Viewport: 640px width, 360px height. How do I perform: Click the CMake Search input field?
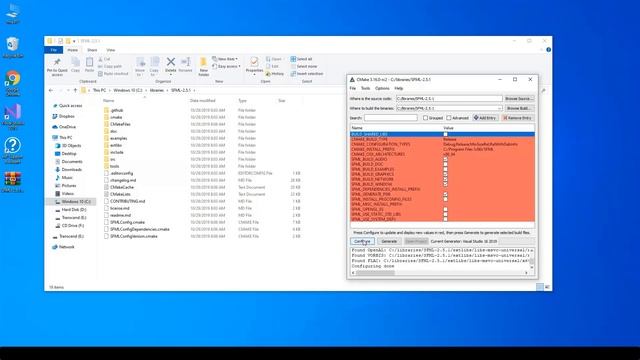click(x=391, y=118)
